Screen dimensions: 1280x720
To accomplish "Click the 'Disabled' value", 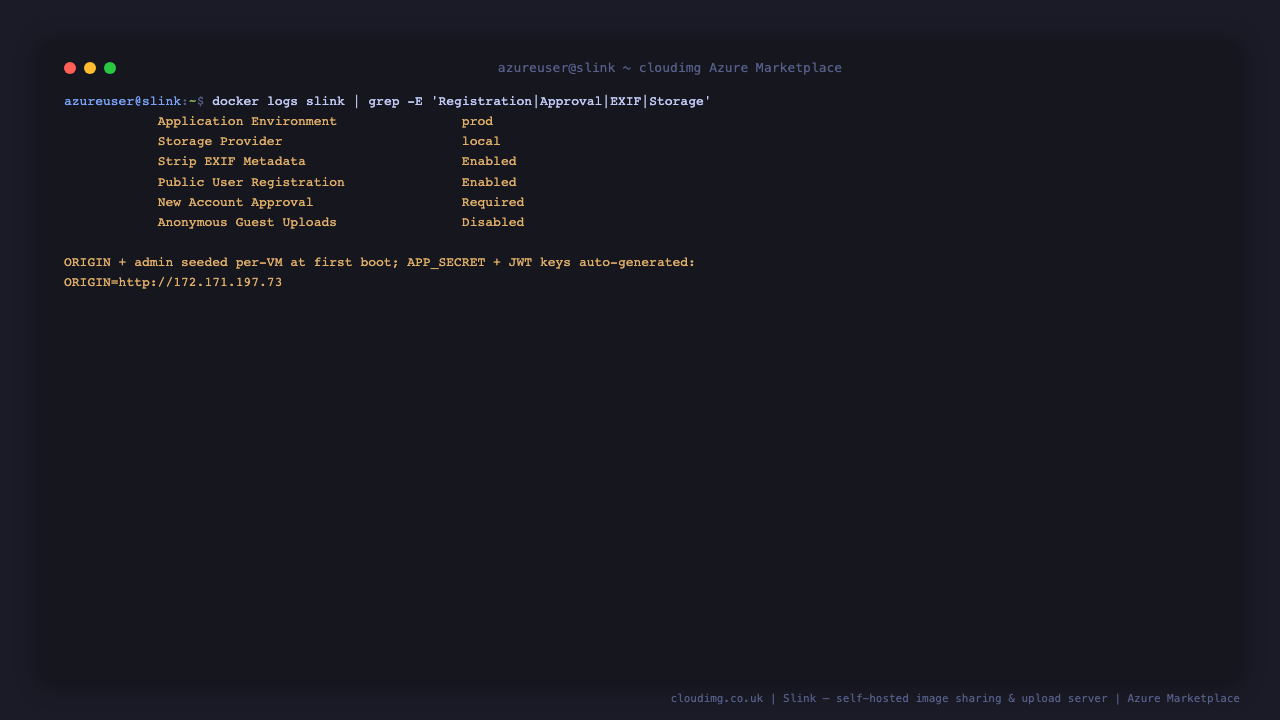I will coord(493,222).
